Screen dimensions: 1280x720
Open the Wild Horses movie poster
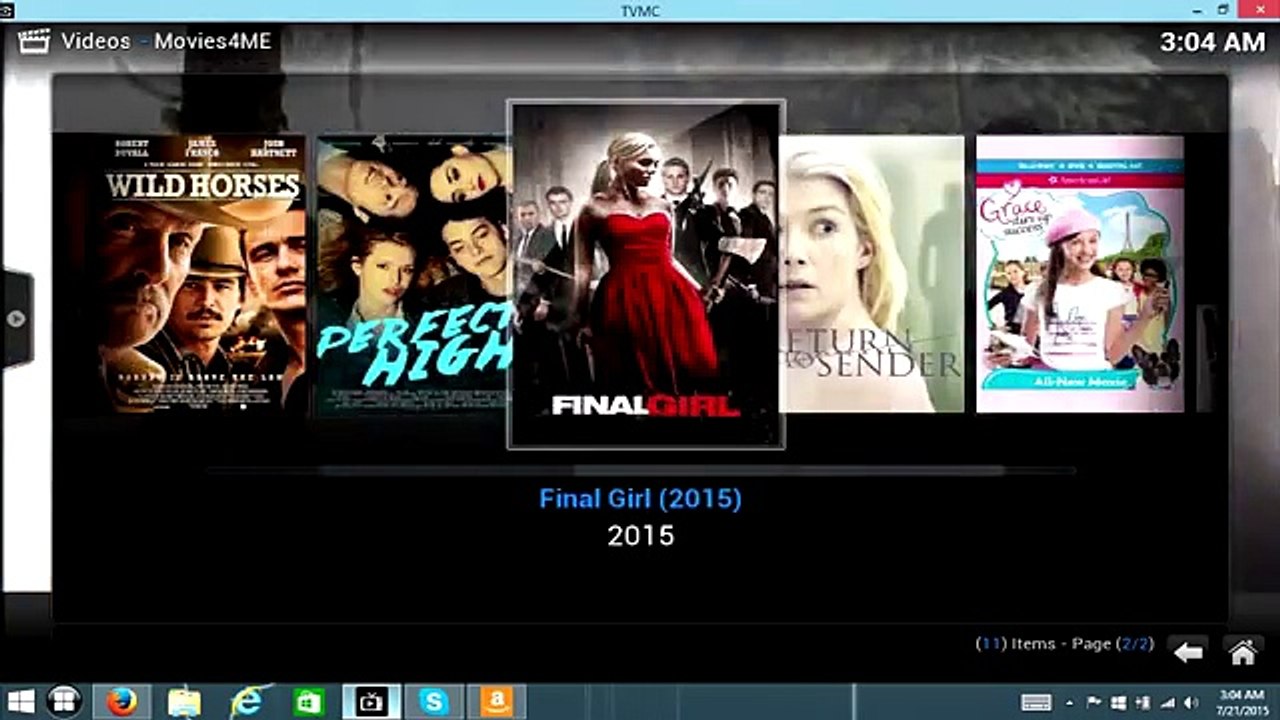coord(203,274)
